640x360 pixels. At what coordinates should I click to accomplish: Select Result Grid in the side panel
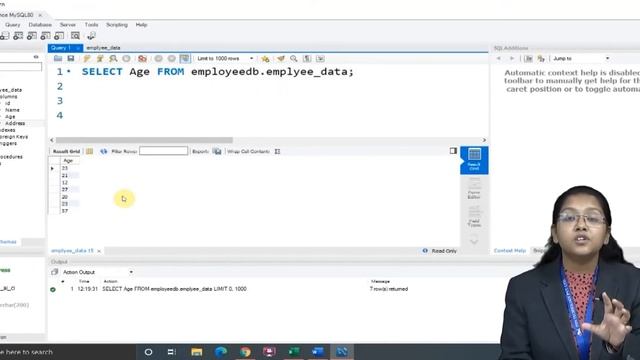pos(474,160)
